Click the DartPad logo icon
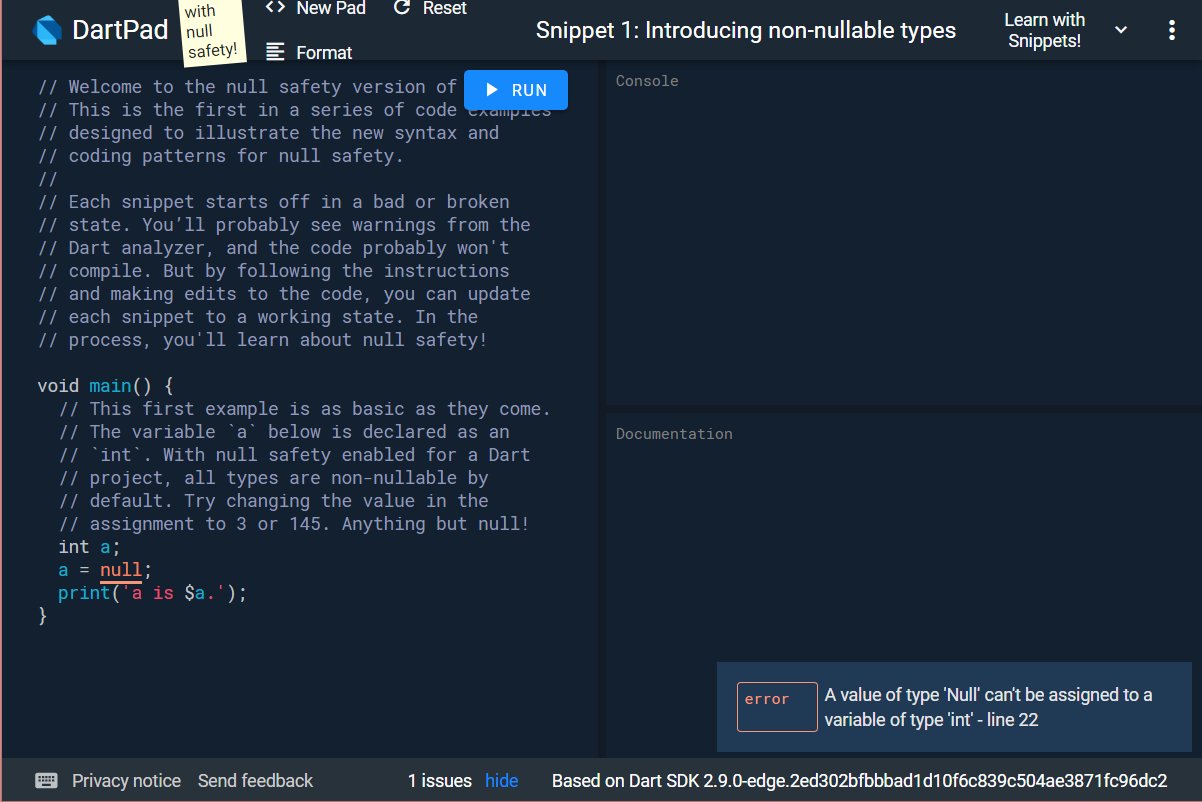The image size is (1202, 802). [47, 29]
